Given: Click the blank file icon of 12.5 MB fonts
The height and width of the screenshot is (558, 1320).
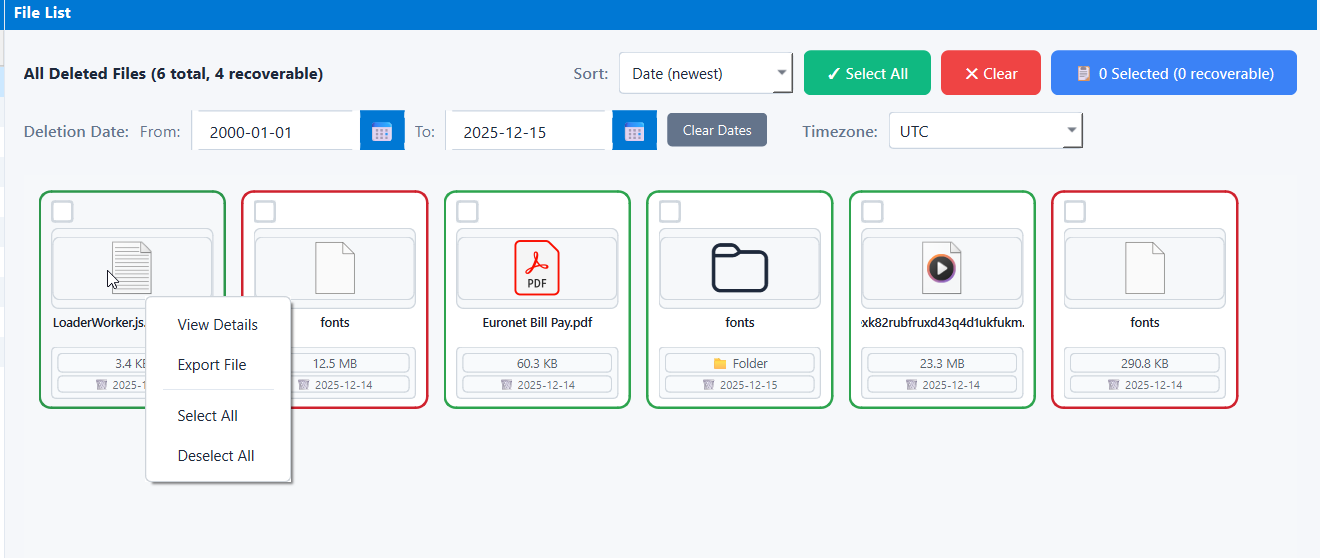Looking at the screenshot, I should tap(335, 268).
